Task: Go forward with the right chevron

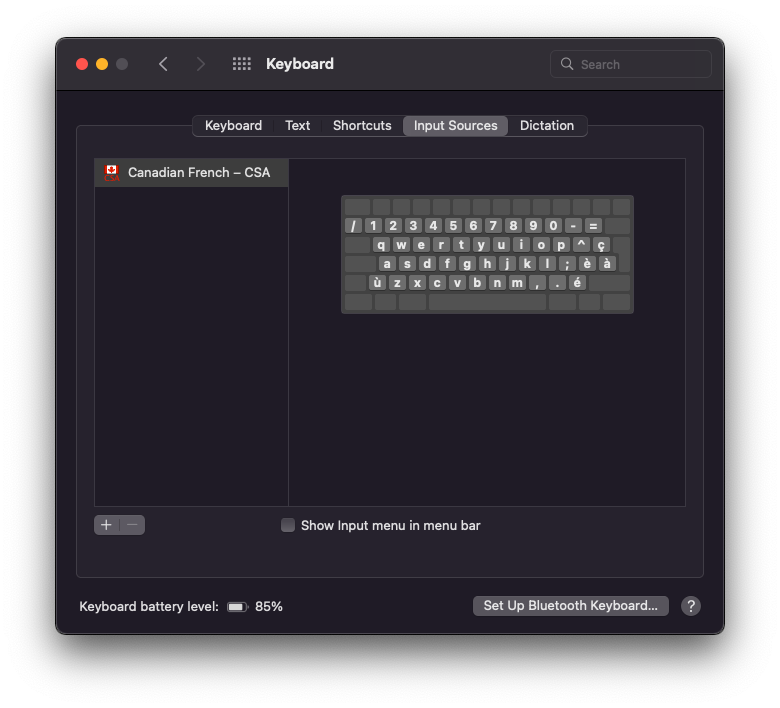Action: [200, 64]
